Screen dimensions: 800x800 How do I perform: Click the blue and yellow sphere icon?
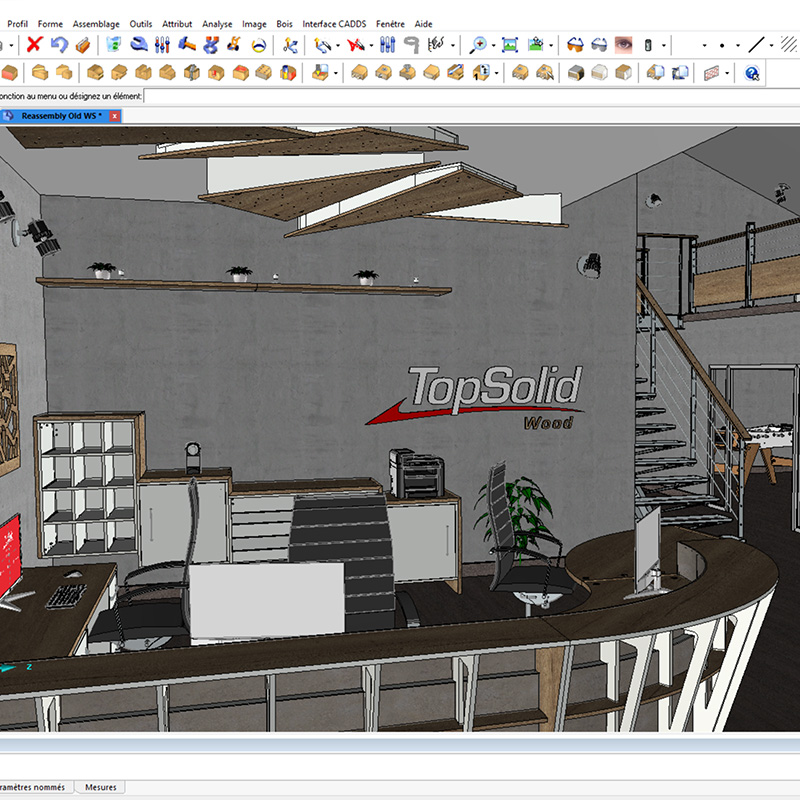click(259, 45)
